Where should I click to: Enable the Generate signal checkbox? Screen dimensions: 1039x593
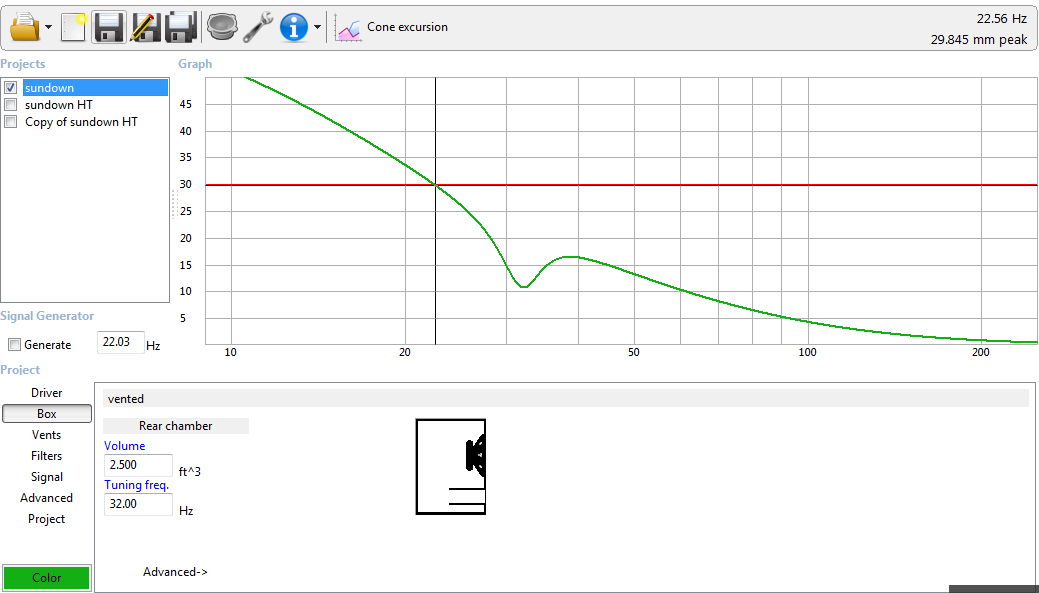15,345
